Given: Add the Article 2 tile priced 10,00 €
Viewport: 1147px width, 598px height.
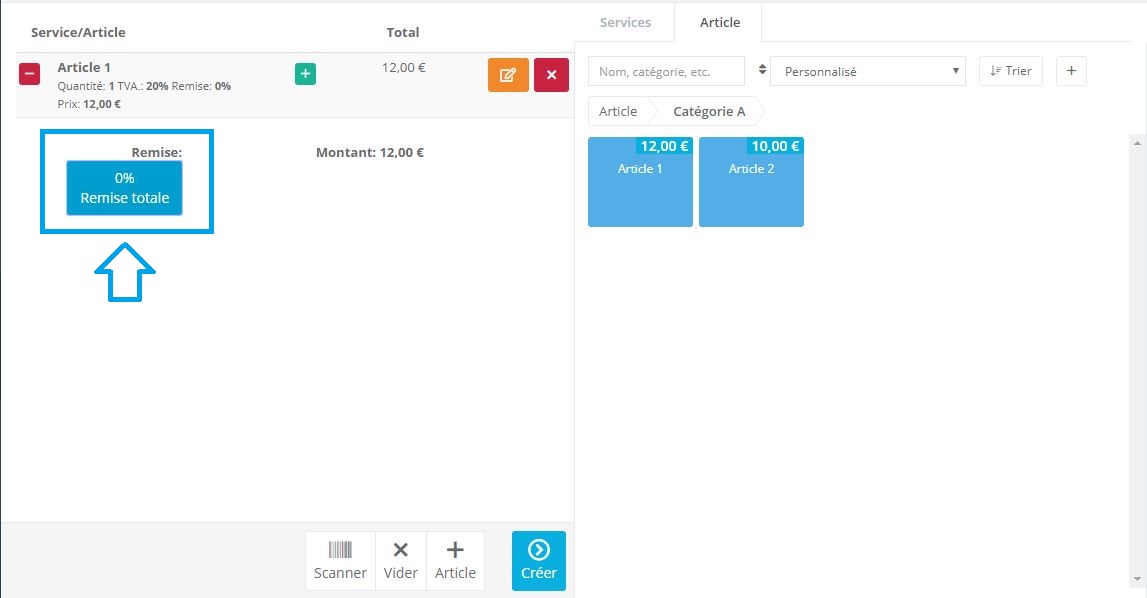Looking at the screenshot, I should click(x=751, y=182).
